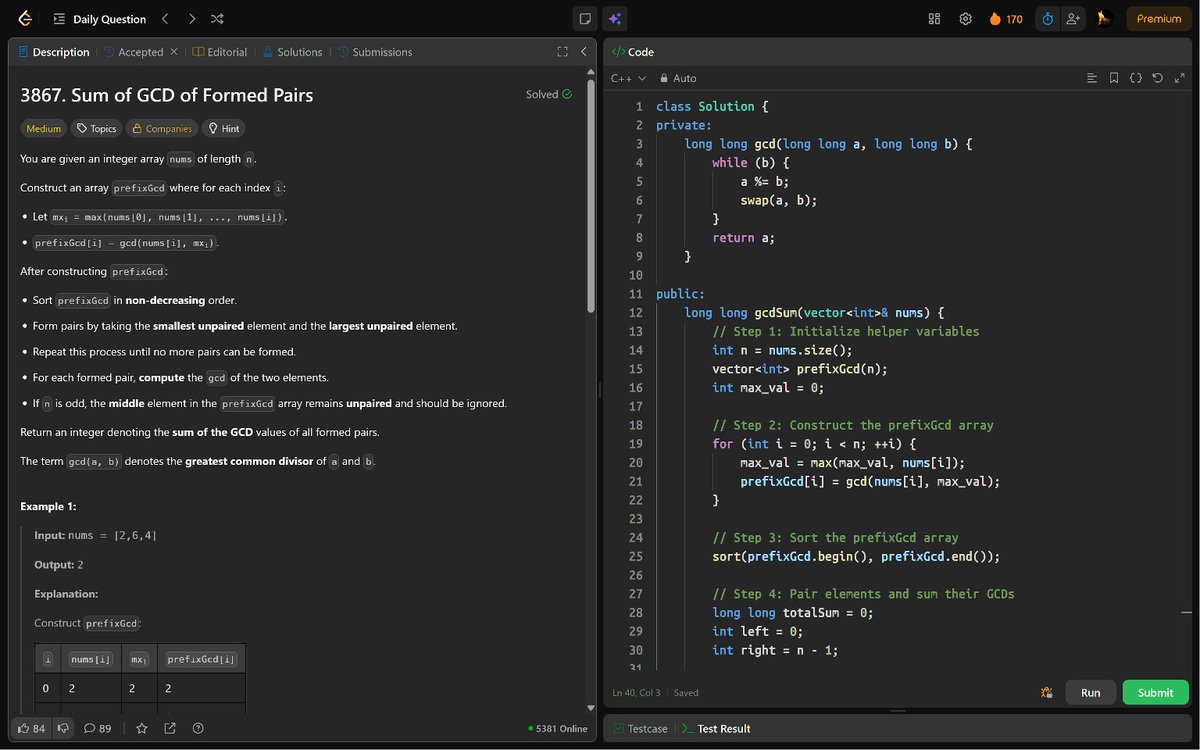This screenshot has width=1200, height=750.
Task: Switch to the Description tab
Action: pyautogui.click(x=54, y=52)
